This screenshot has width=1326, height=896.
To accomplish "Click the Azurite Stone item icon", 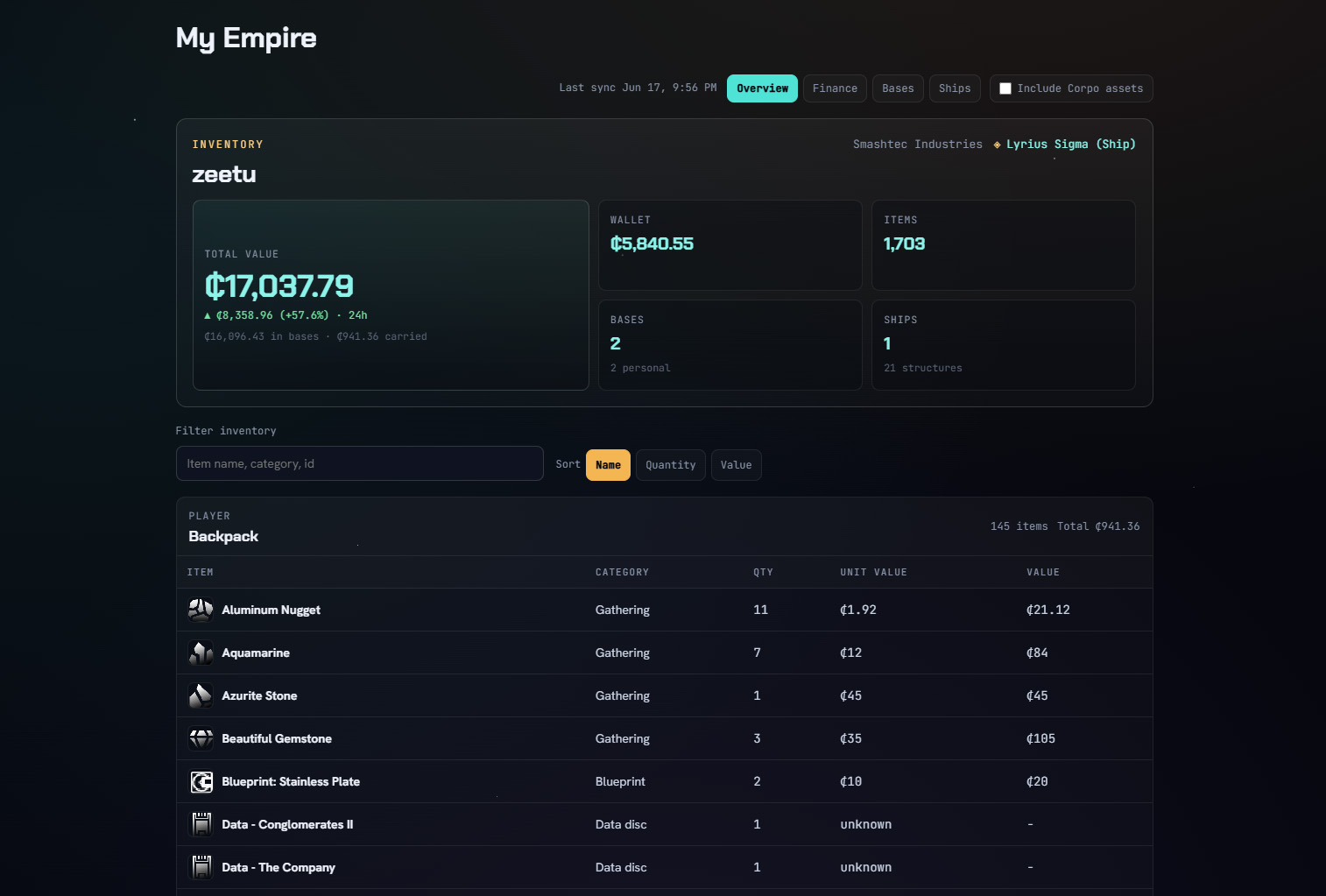I will pos(201,695).
